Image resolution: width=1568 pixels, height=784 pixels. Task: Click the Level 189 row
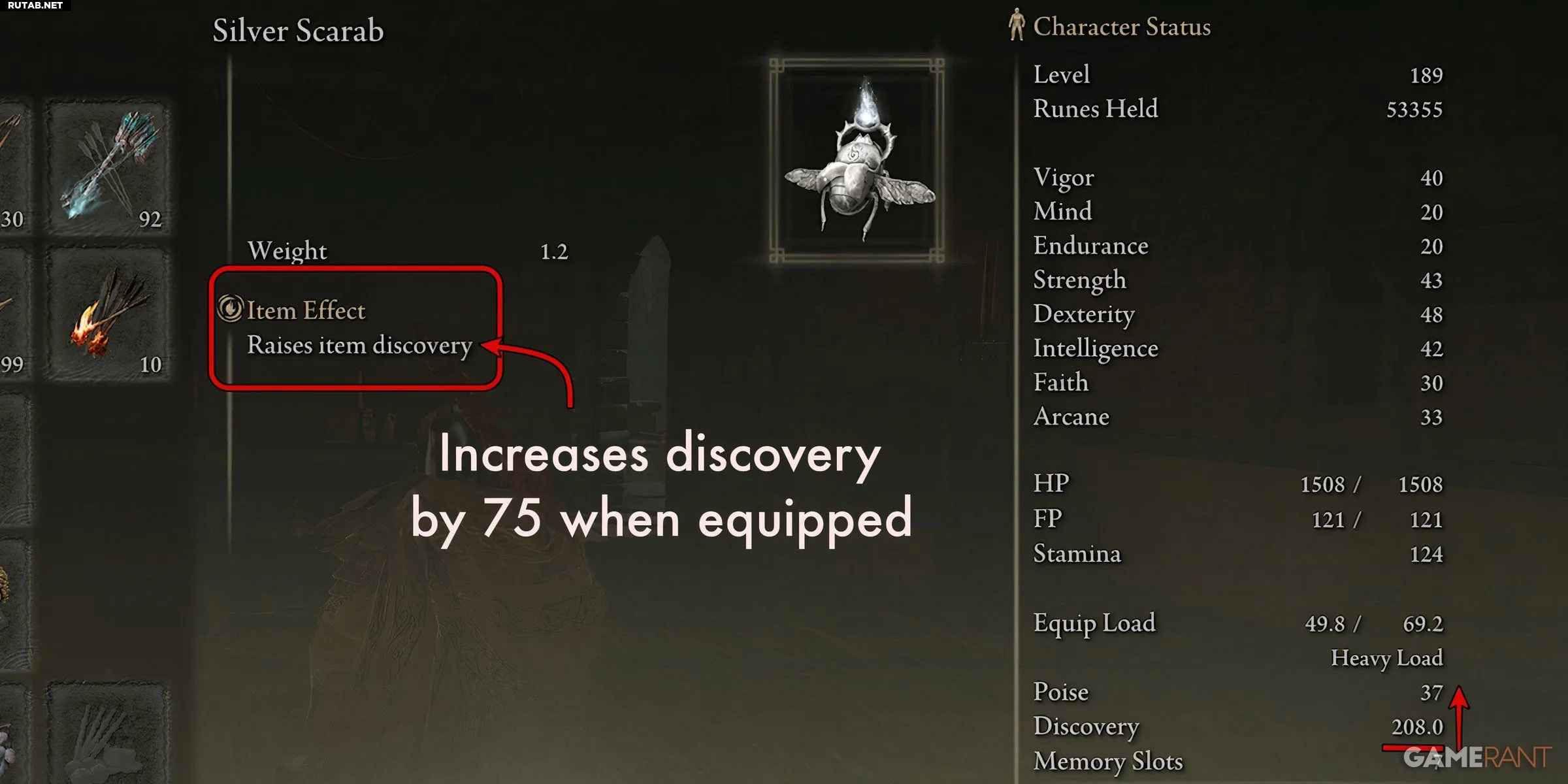click(x=1238, y=74)
